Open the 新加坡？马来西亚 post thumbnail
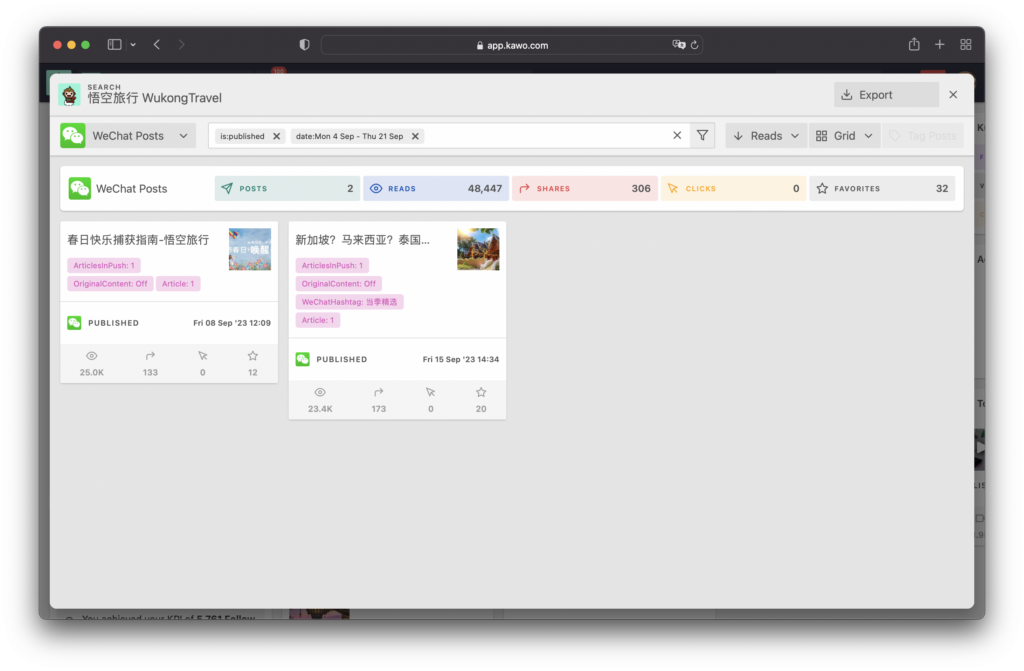Viewport: 1024px width, 671px height. 478,249
